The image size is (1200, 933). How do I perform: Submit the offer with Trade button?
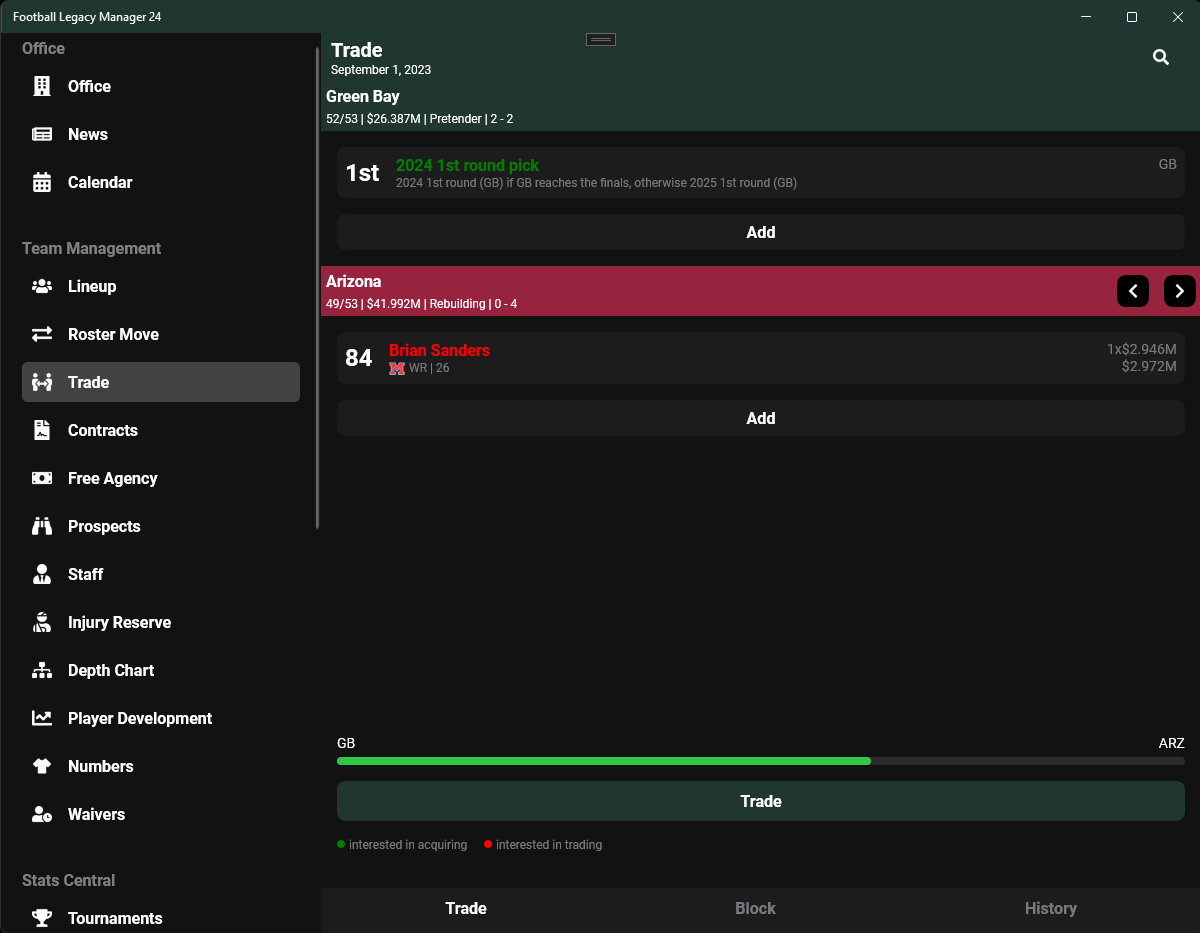click(x=761, y=801)
